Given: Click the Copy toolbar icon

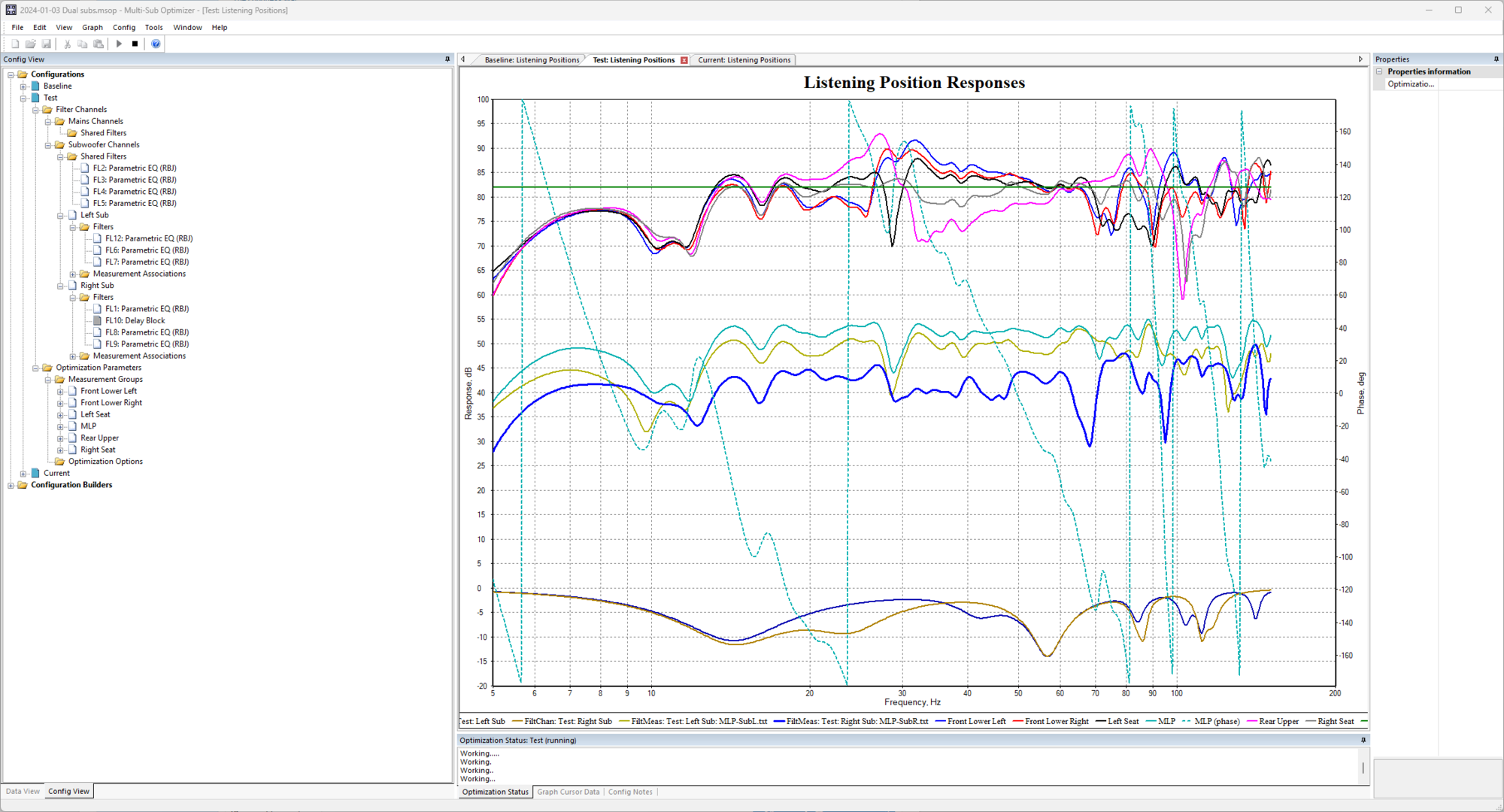Looking at the screenshot, I should tap(83, 44).
